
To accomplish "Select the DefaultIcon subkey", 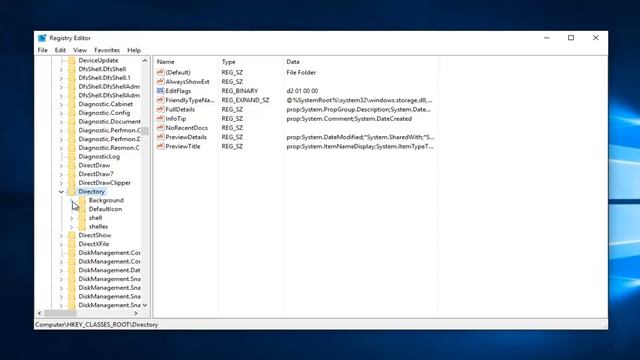I will pos(105,209).
